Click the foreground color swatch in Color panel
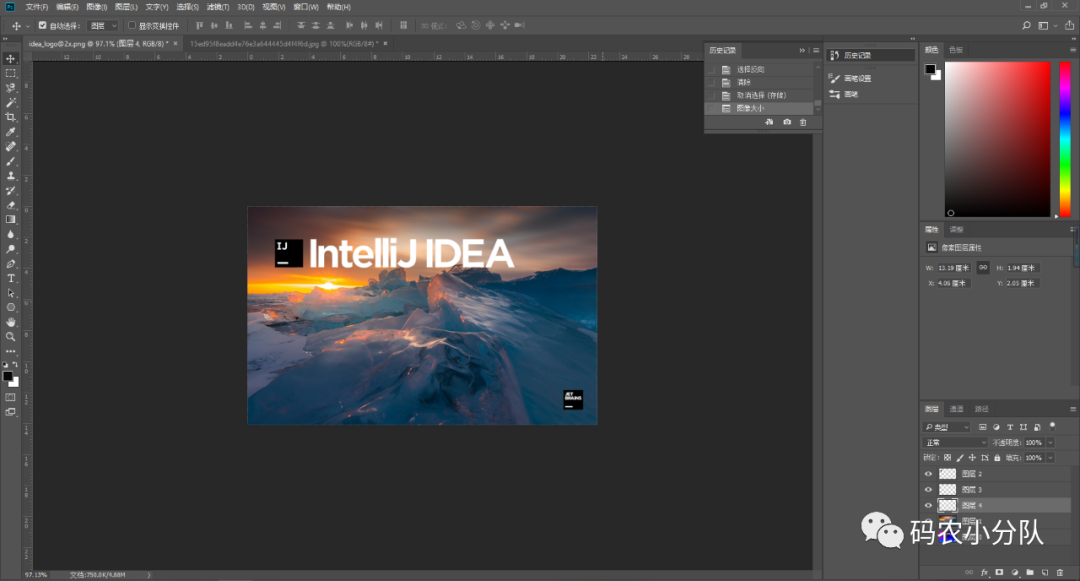 (930, 69)
